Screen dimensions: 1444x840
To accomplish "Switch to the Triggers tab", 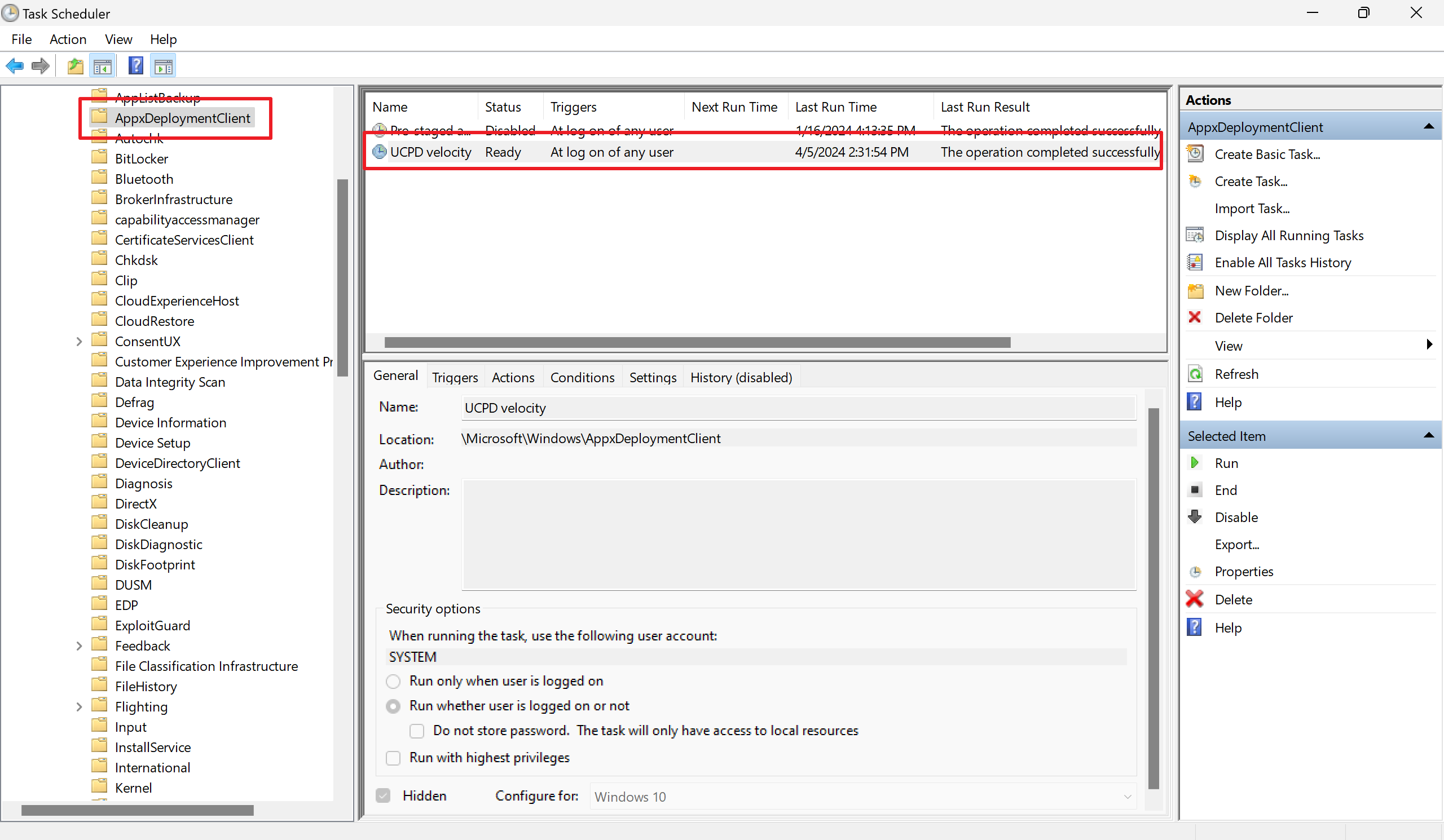I will (455, 378).
